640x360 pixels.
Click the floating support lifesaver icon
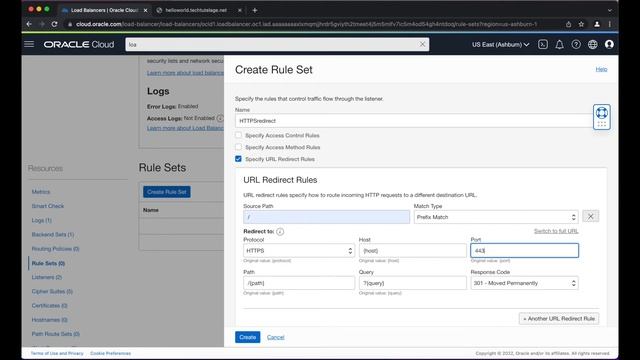tap(602, 113)
